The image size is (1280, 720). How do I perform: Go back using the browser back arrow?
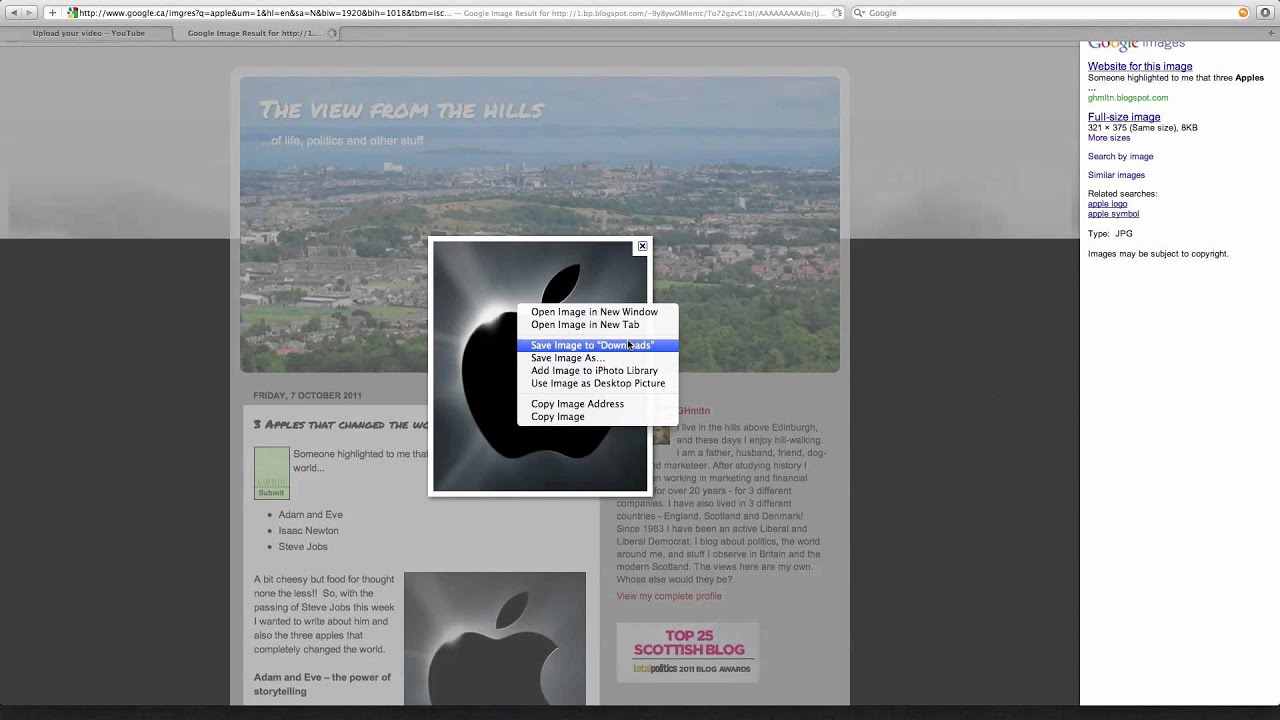pyautogui.click(x=13, y=13)
